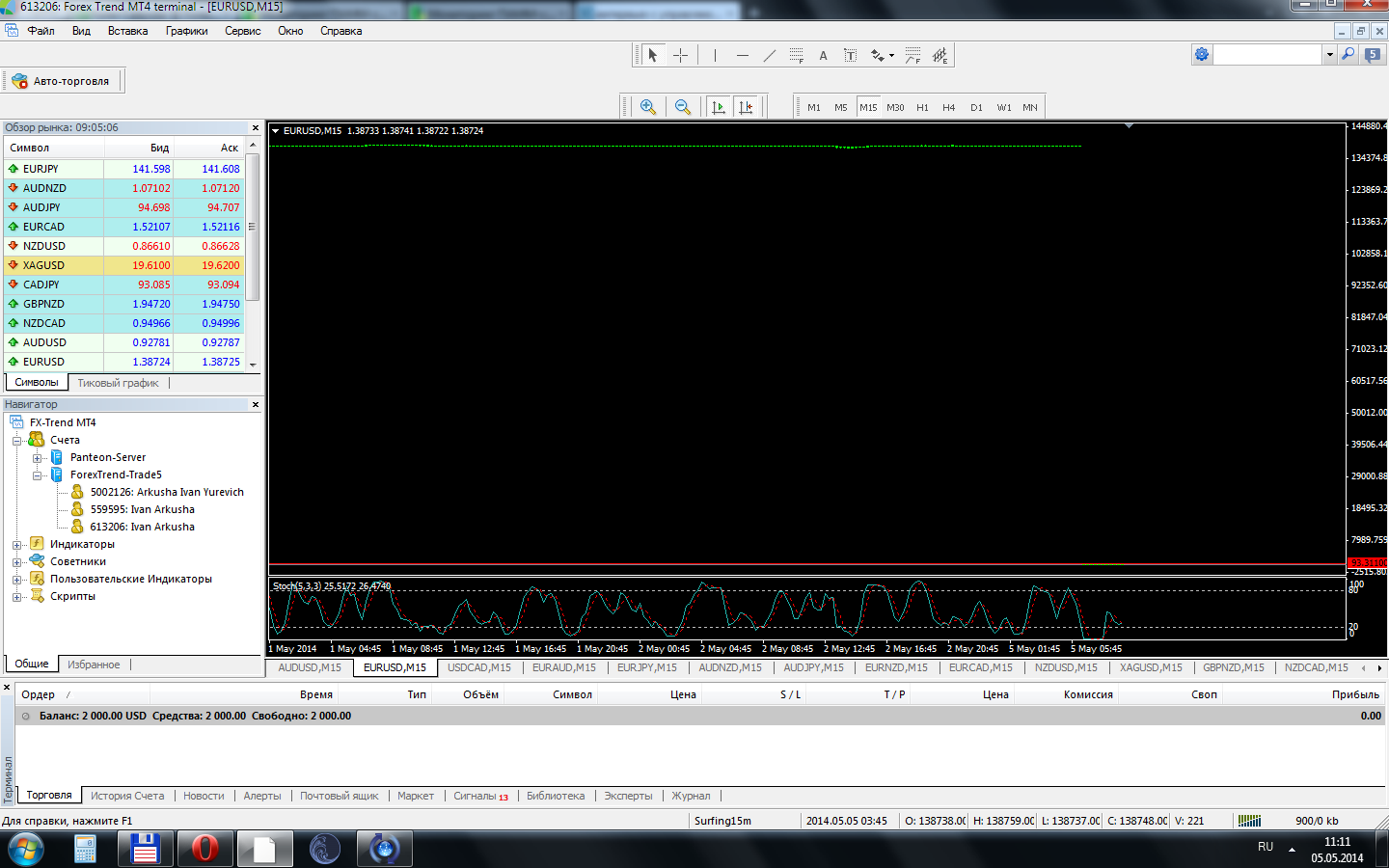Focus the search input field
The height and width of the screenshot is (868, 1389).
pyautogui.click(x=1267, y=55)
